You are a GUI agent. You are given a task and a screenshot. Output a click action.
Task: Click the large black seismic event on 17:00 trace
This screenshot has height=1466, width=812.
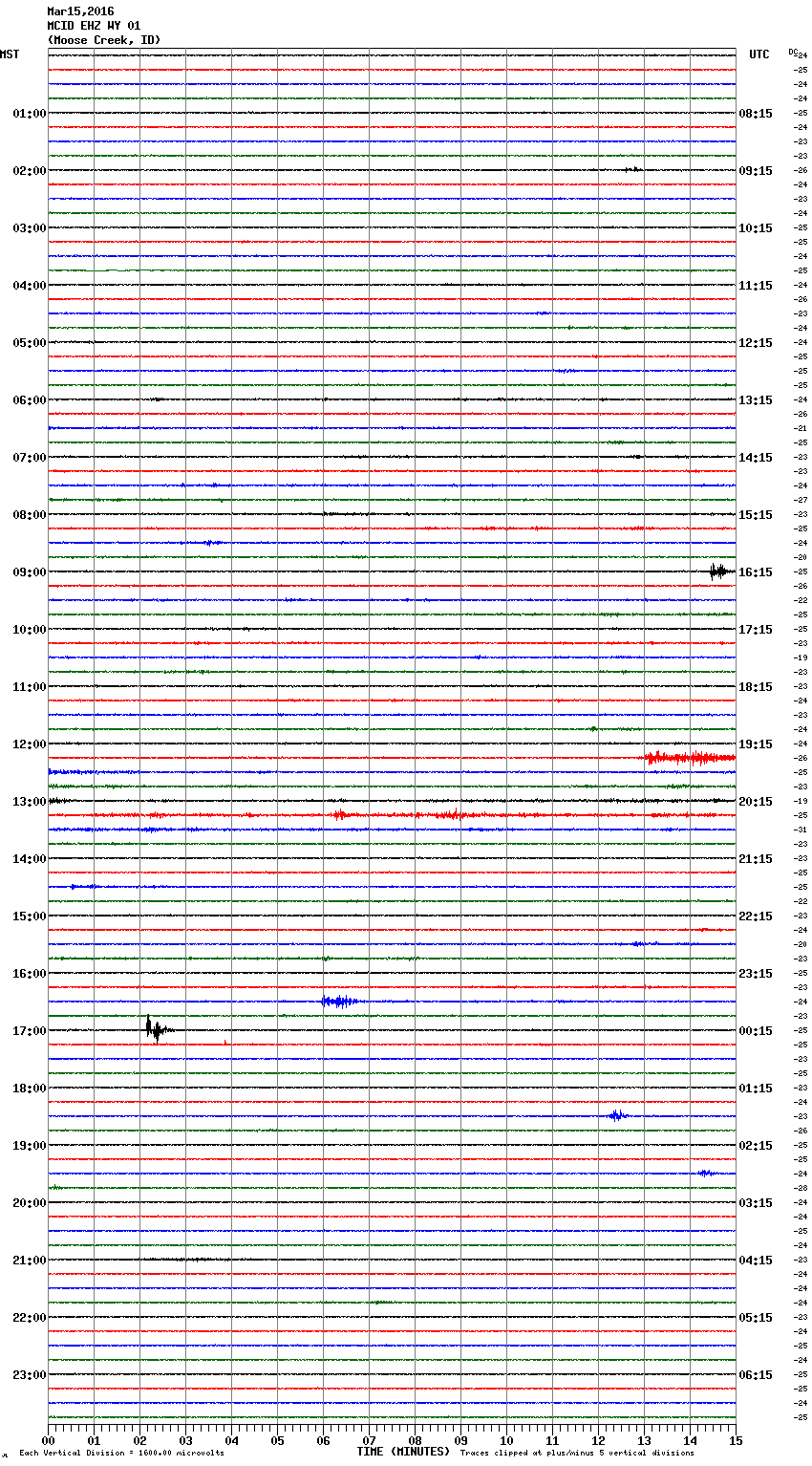coord(158,1029)
